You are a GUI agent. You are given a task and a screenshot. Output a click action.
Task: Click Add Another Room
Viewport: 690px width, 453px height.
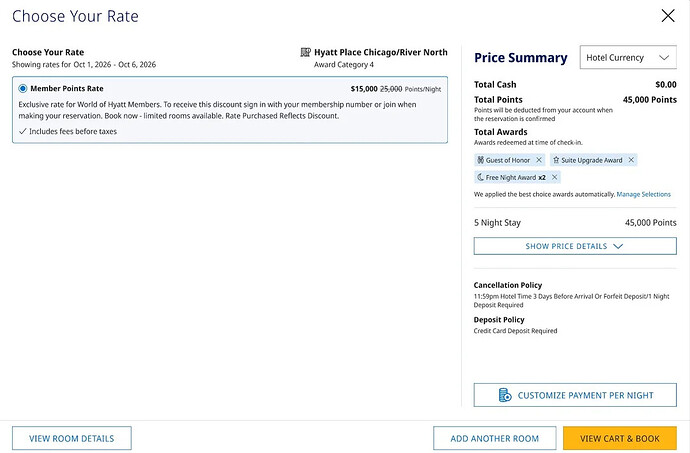pyautogui.click(x=494, y=438)
